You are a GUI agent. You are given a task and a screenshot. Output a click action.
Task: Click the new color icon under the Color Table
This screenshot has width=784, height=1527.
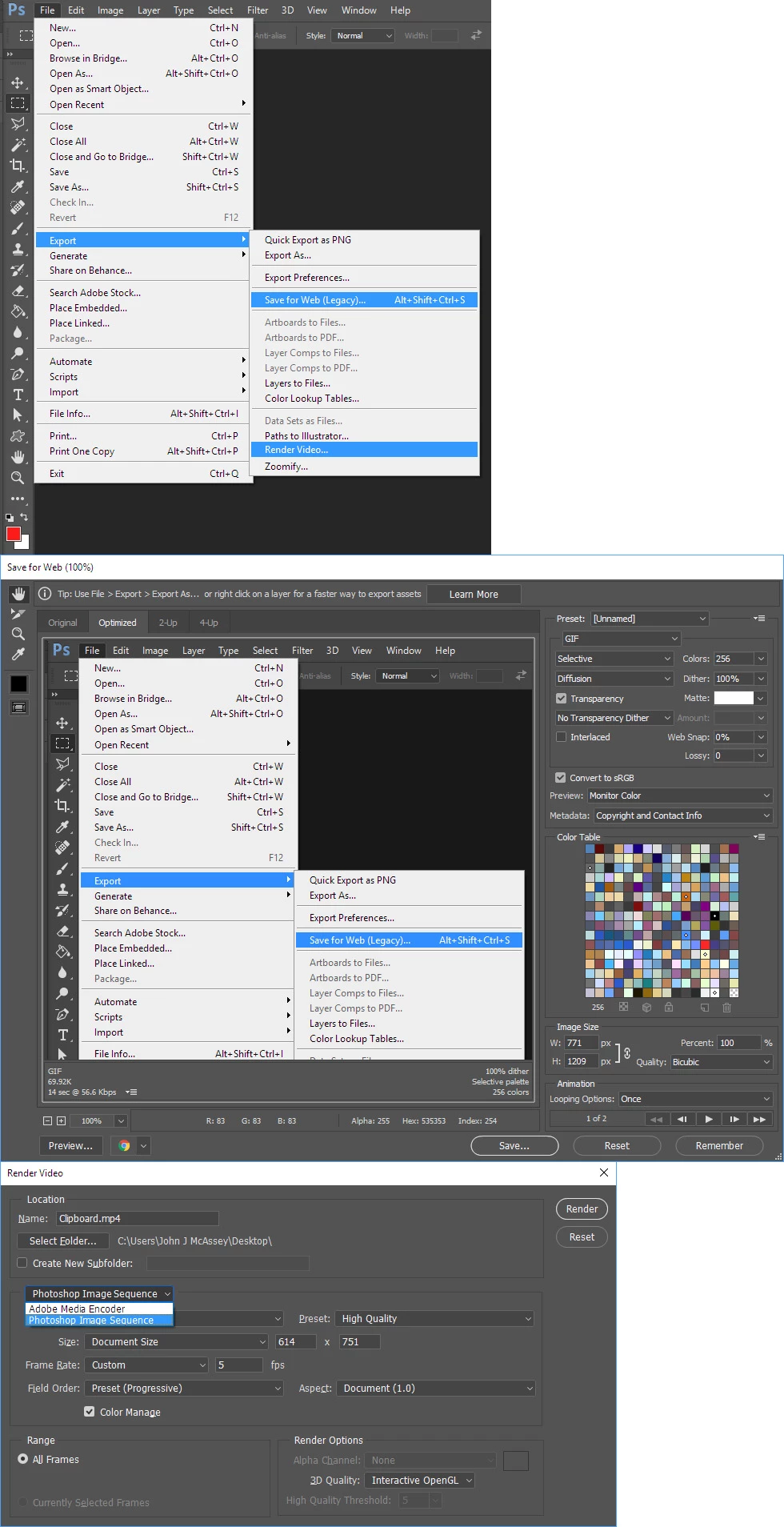pyautogui.click(x=705, y=1008)
